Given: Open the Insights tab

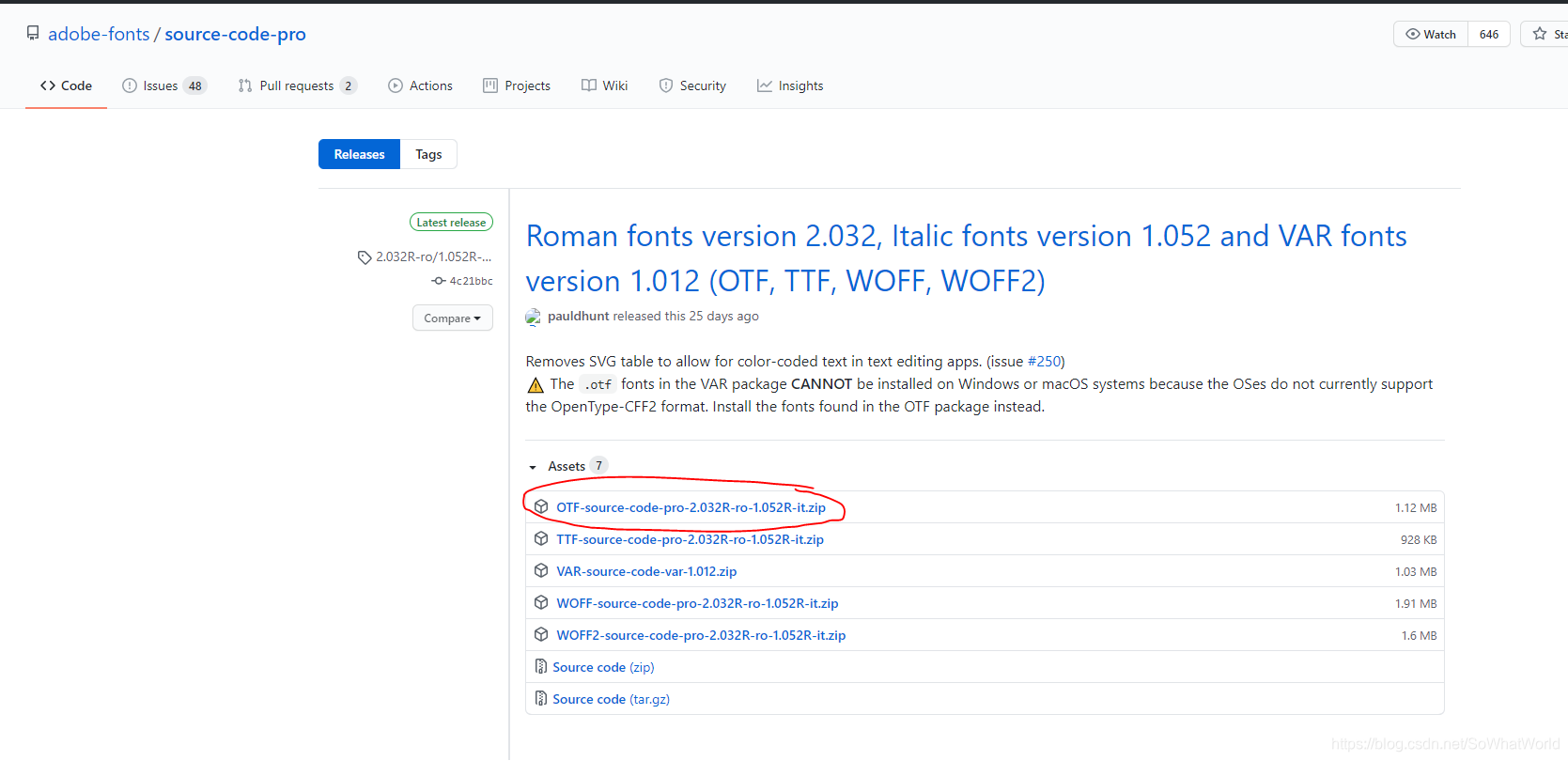Looking at the screenshot, I should coord(790,85).
